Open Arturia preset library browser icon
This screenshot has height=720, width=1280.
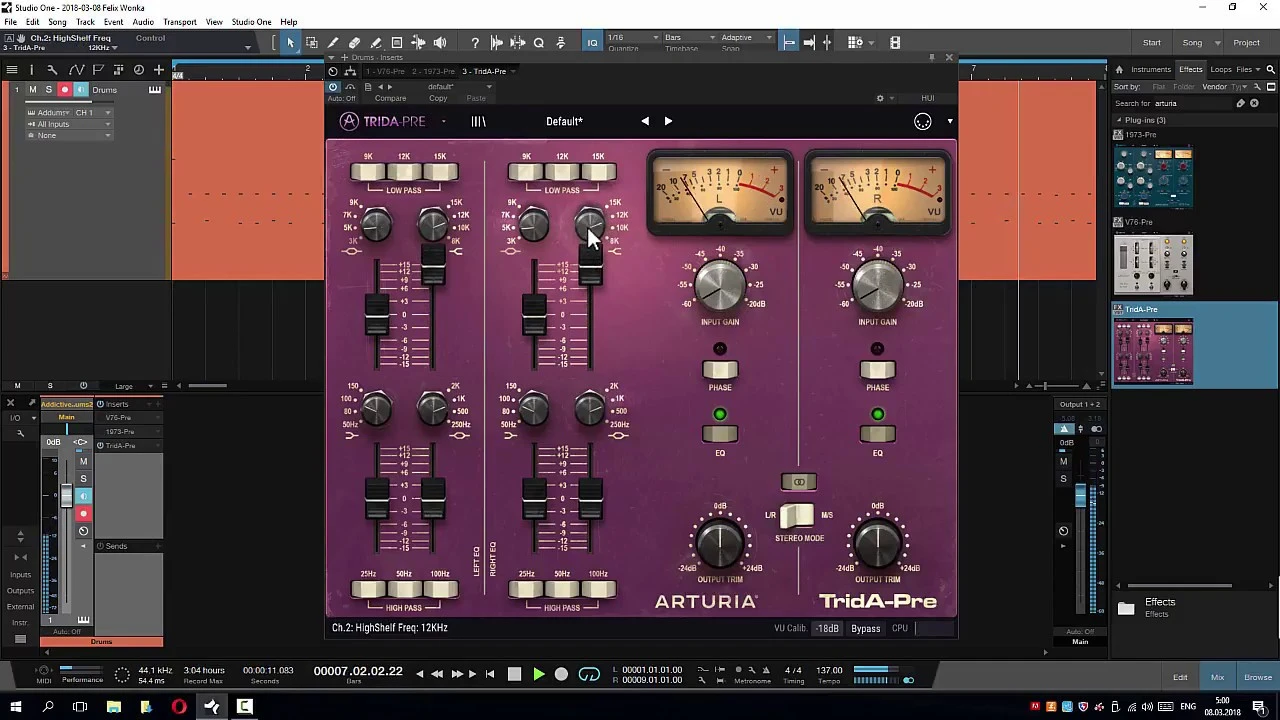(x=478, y=122)
